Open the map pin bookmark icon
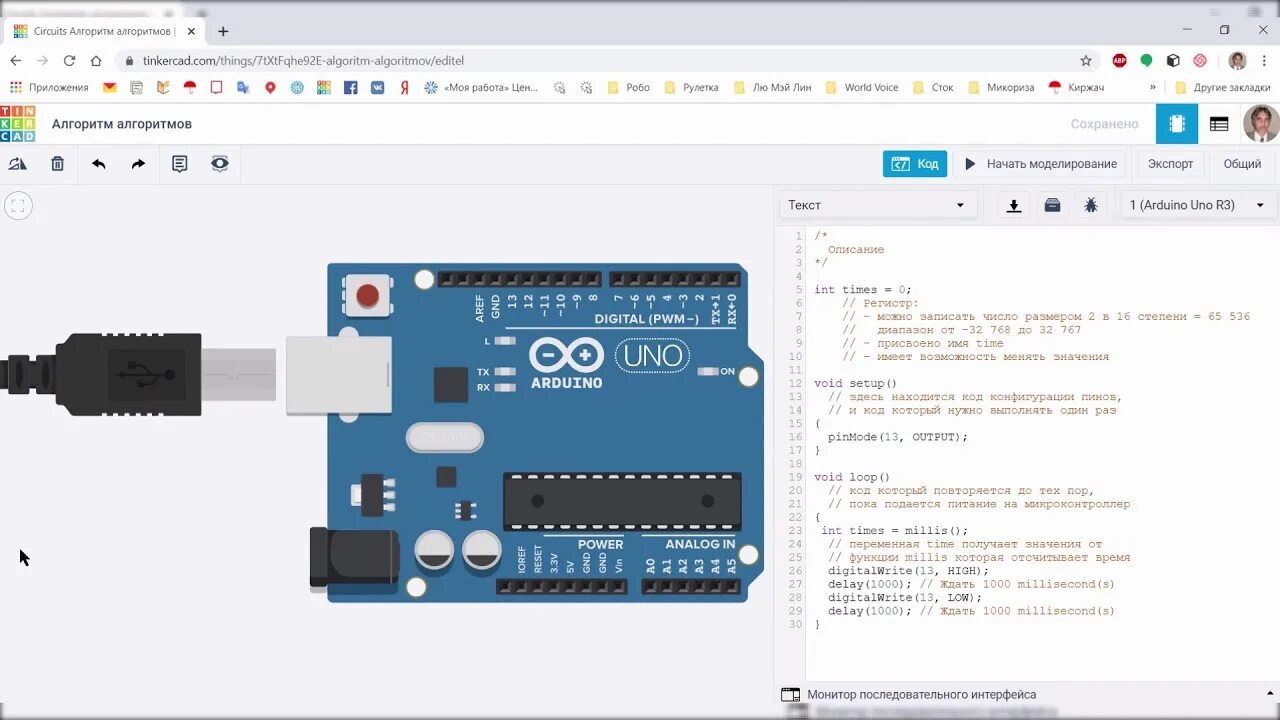Image resolution: width=1280 pixels, height=720 pixels. [x=270, y=87]
